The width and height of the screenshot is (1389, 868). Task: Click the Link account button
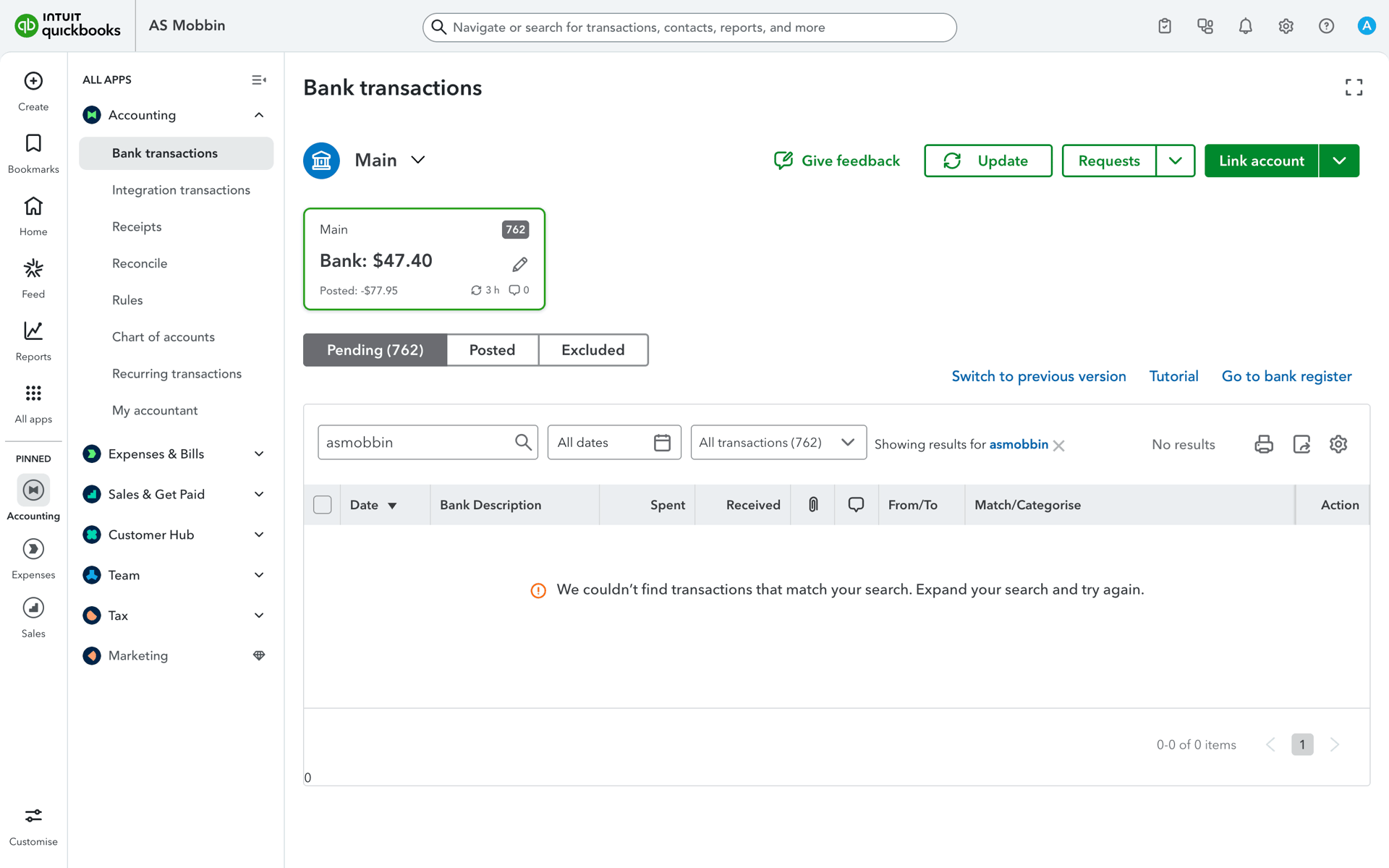click(1261, 161)
